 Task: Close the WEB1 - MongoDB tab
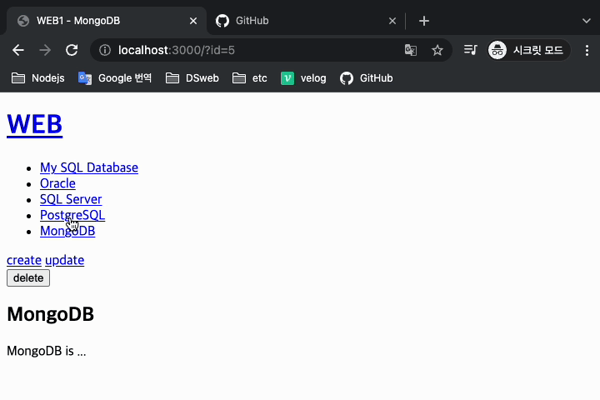tap(193, 21)
